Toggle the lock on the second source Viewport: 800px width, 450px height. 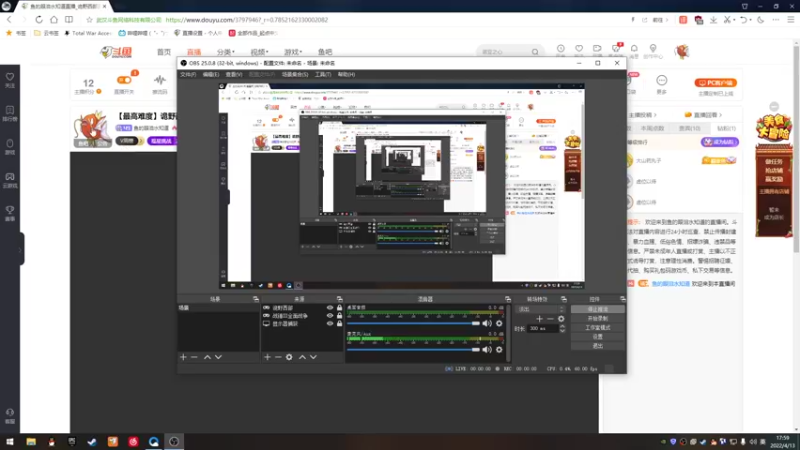339,316
